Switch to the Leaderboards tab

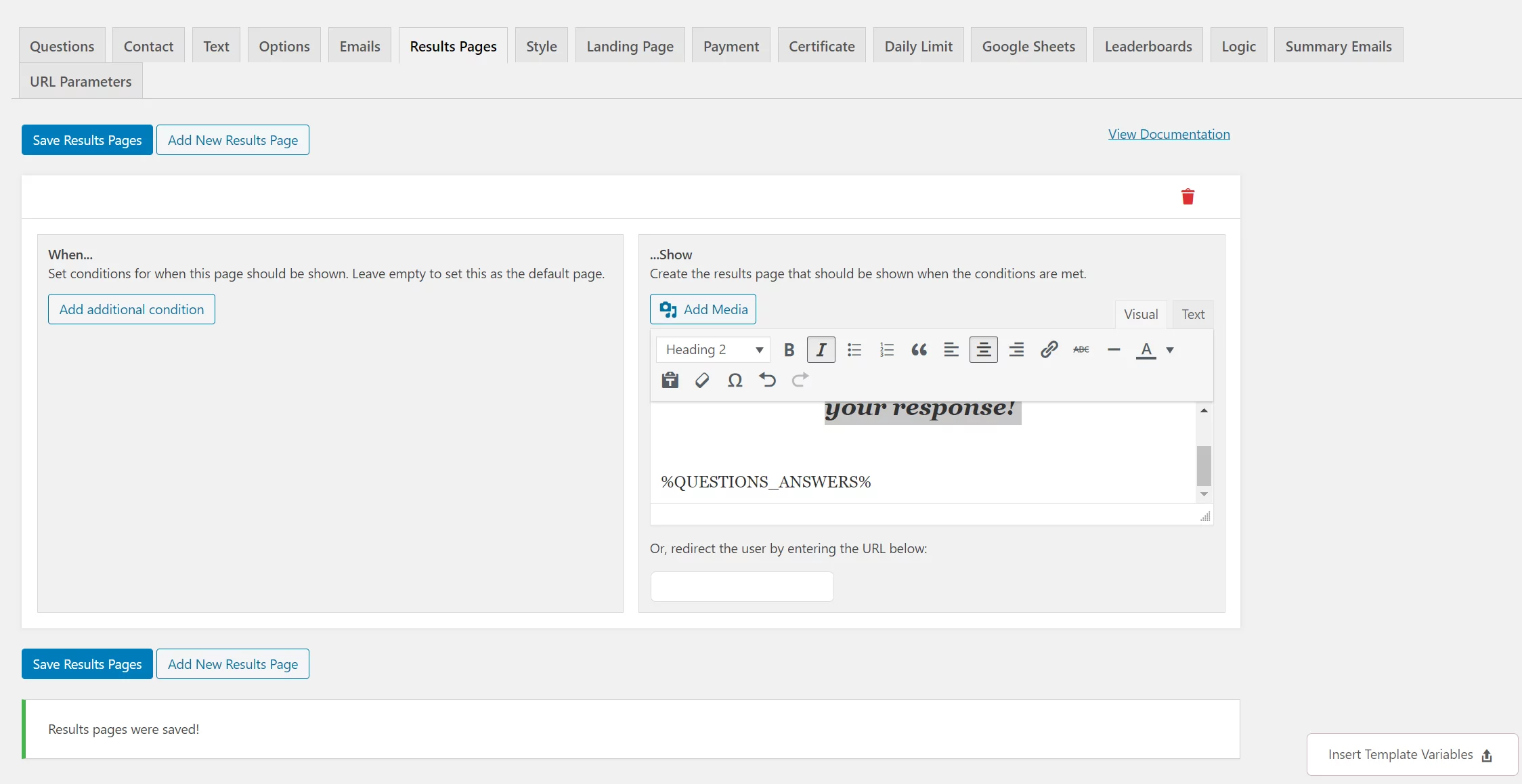[1148, 46]
